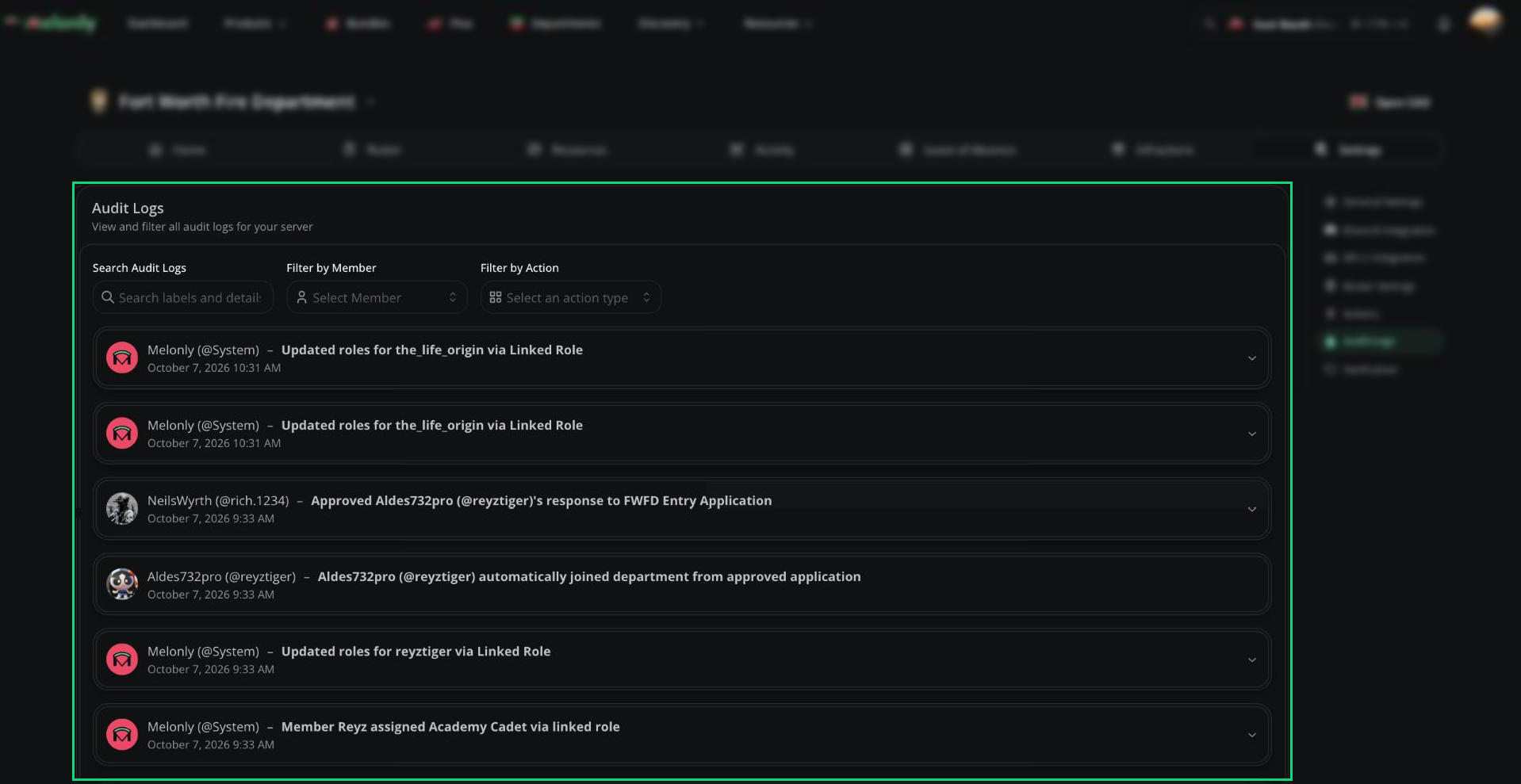Click text 'Member Reyz assigned Academy Cadet via linked role'
The width and height of the screenshot is (1521, 784).
click(x=450, y=727)
